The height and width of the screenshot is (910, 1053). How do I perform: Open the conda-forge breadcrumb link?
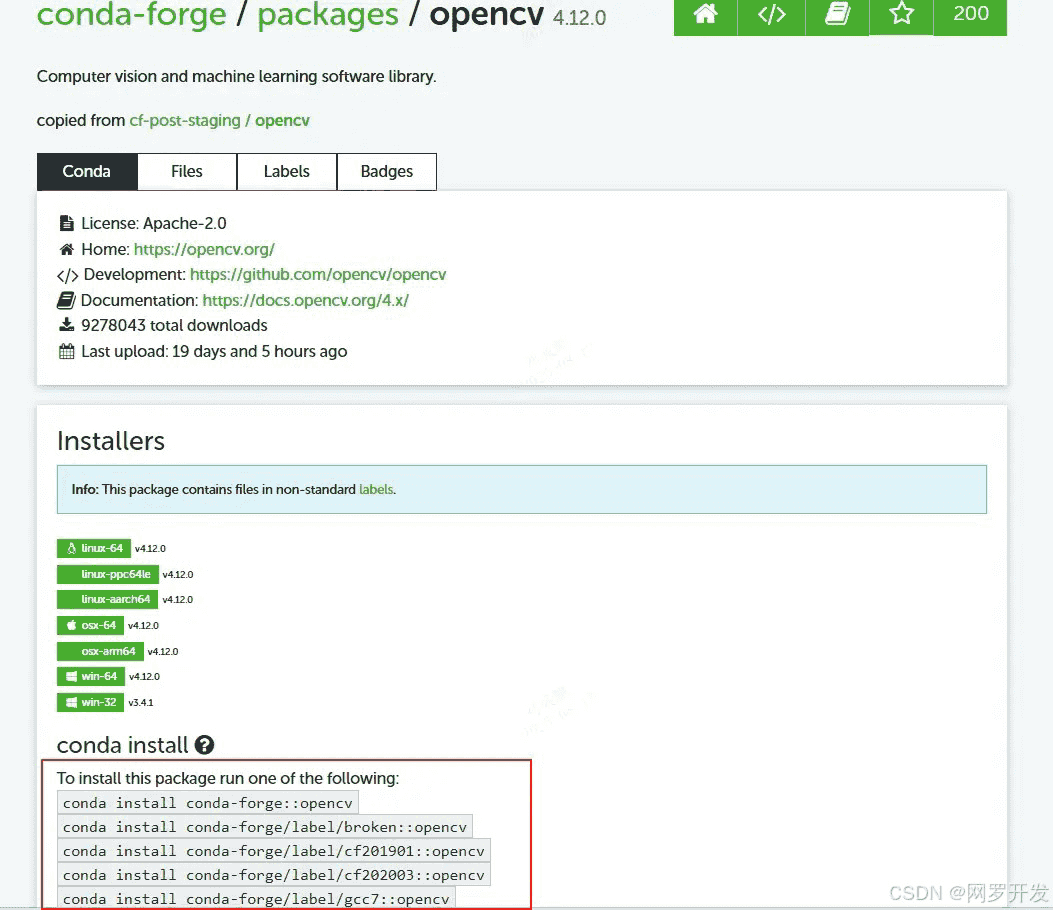click(132, 15)
